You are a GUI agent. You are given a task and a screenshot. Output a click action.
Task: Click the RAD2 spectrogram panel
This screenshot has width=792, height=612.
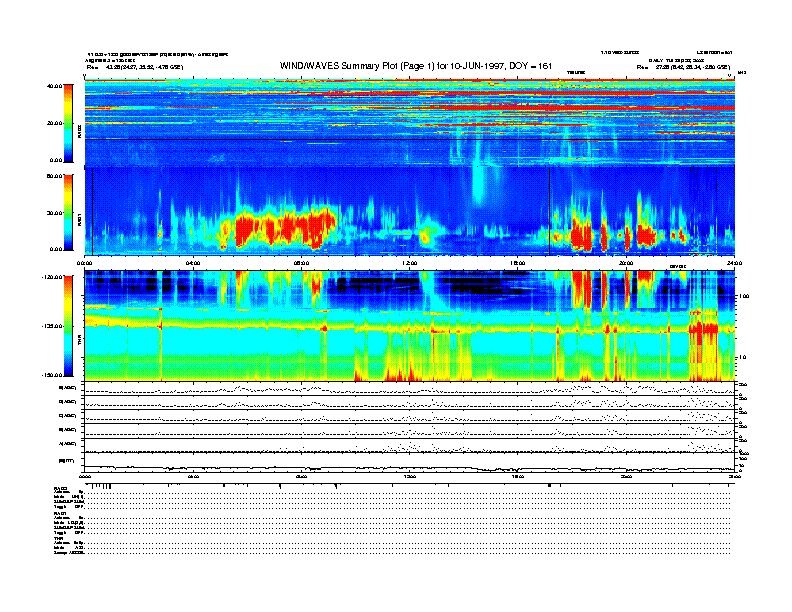point(410,122)
